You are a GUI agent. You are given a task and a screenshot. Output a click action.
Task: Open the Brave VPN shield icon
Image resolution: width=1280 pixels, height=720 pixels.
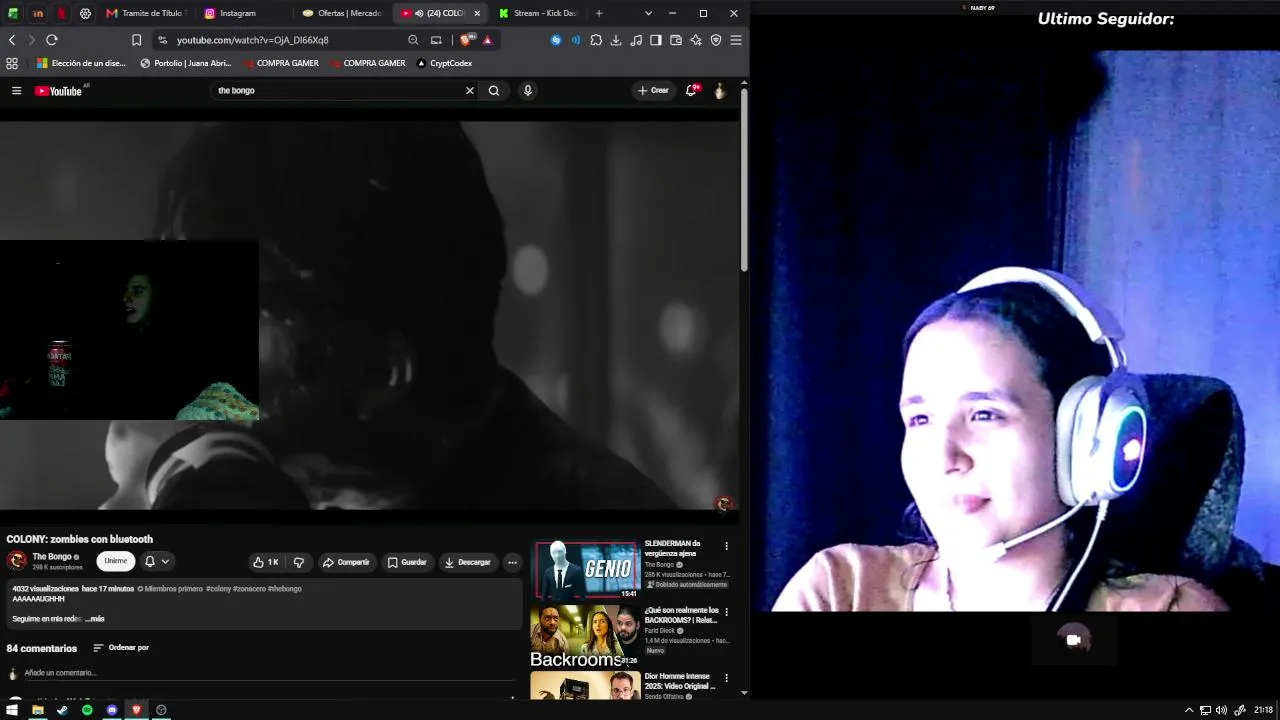click(716, 40)
